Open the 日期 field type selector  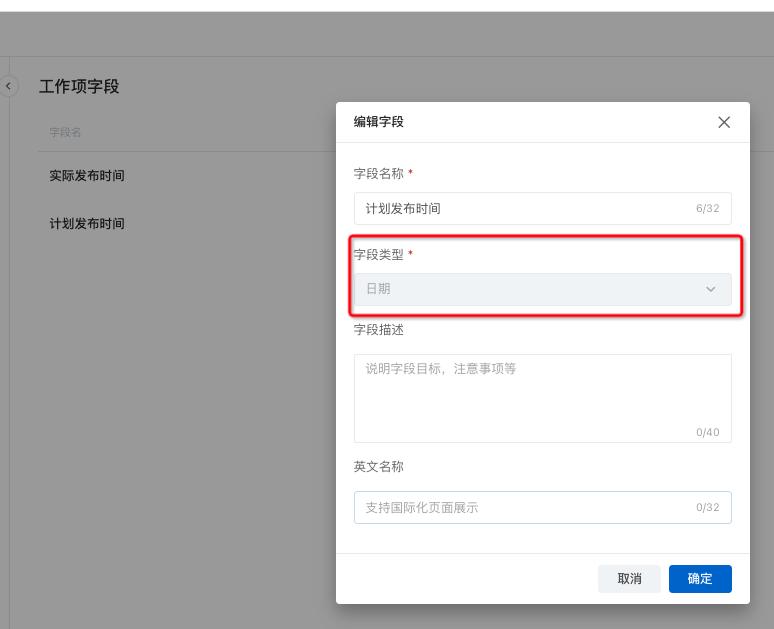coord(542,289)
